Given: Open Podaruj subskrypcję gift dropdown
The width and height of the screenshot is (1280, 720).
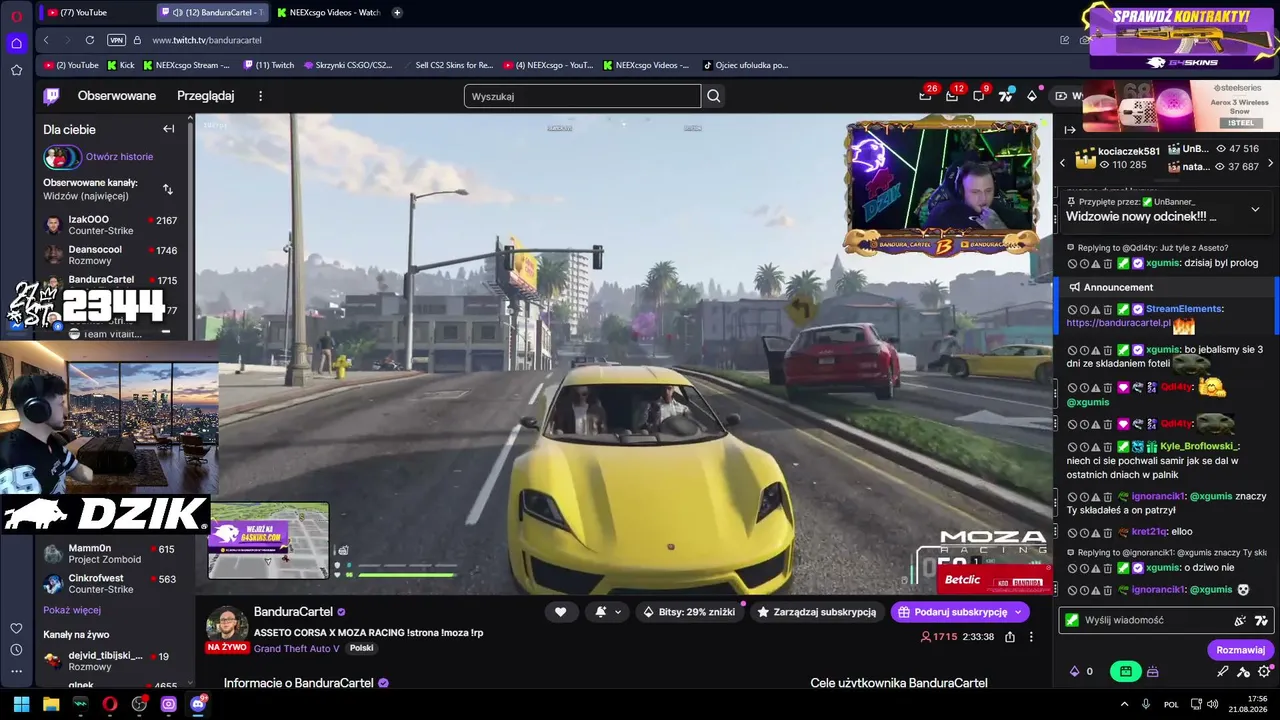Looking at the screenshot, I should pyautogui.click(x=960, y=612).
